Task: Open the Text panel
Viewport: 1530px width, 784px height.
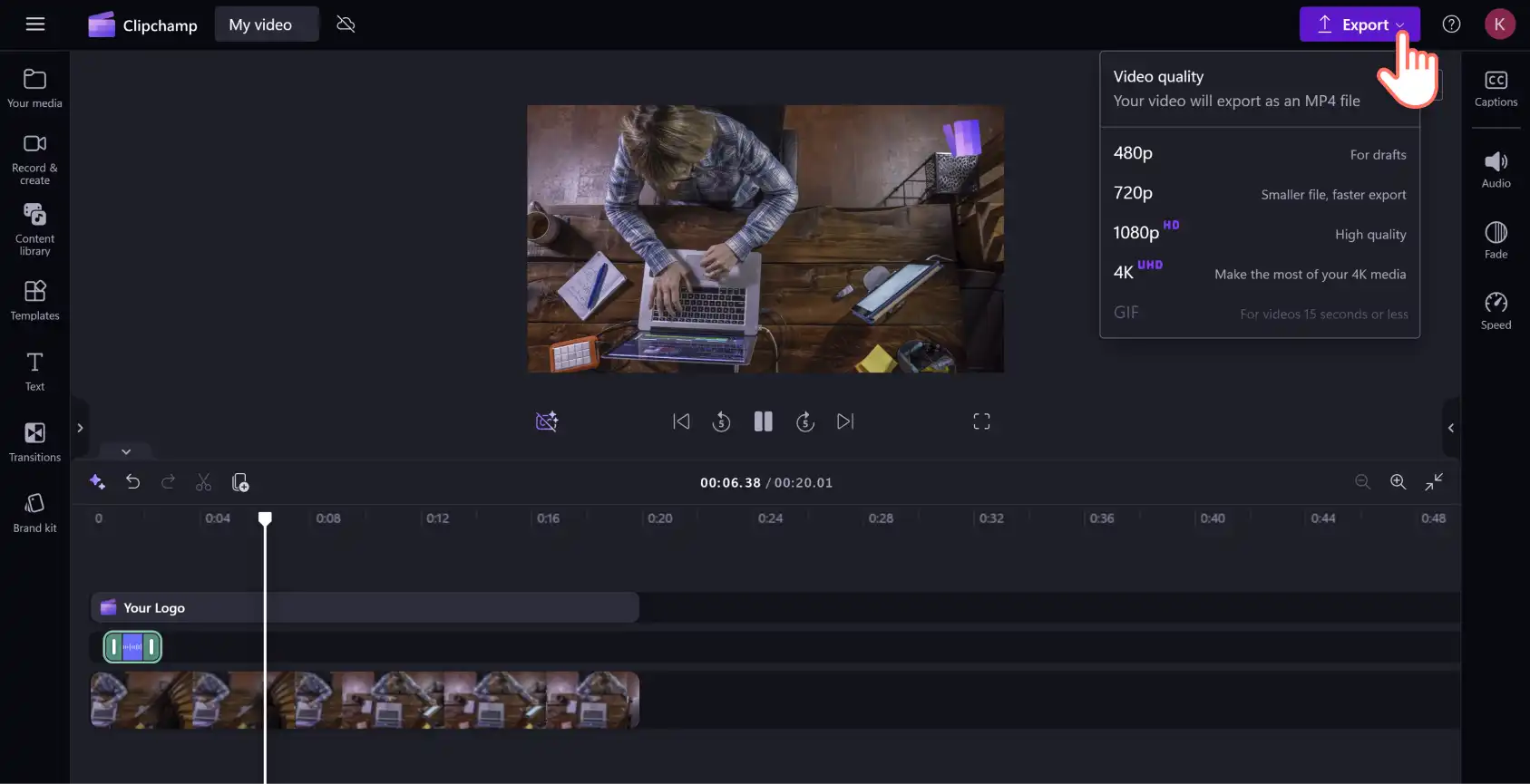Action: point(34,371)
